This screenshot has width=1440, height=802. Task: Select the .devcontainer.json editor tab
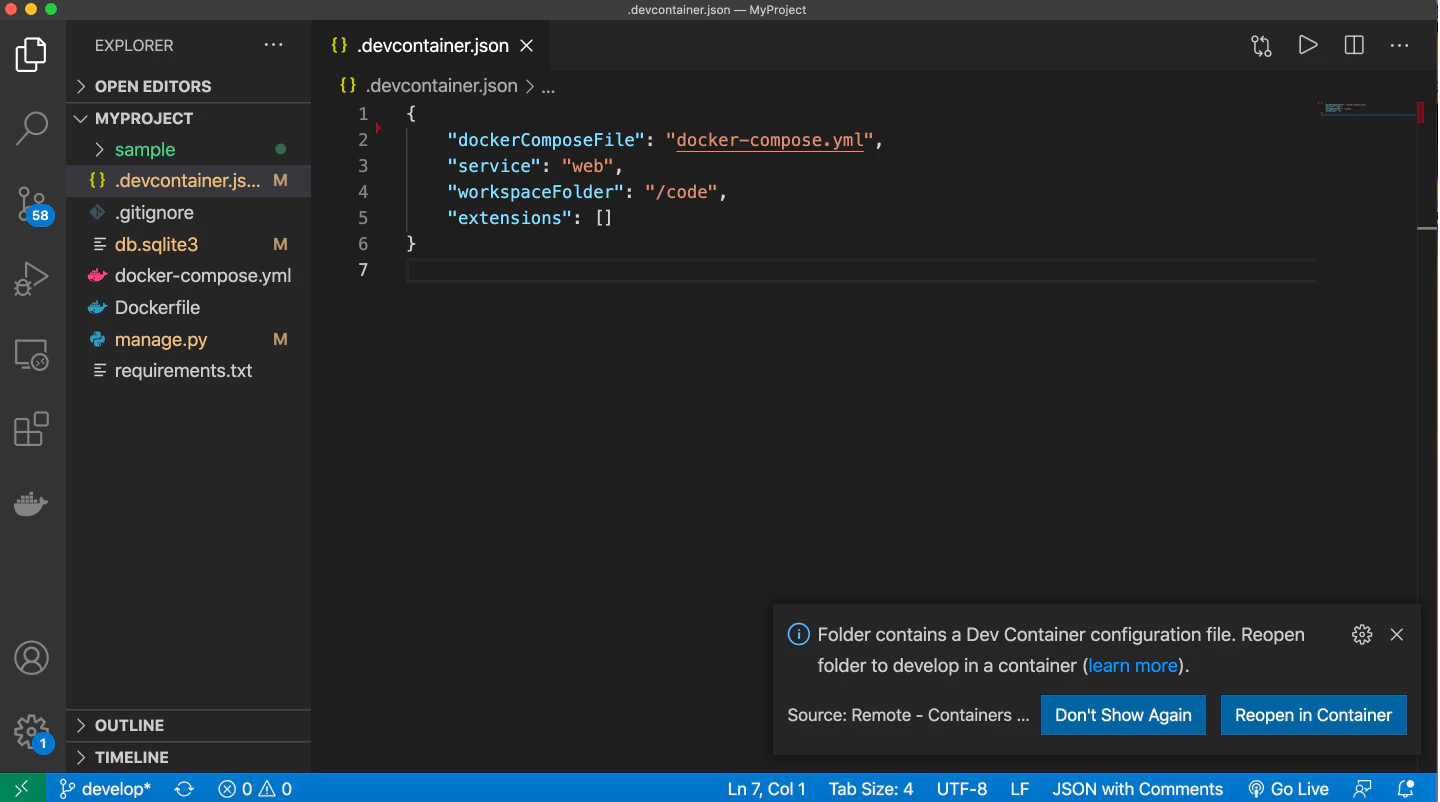pyautogui.click(x=432, y=46)
